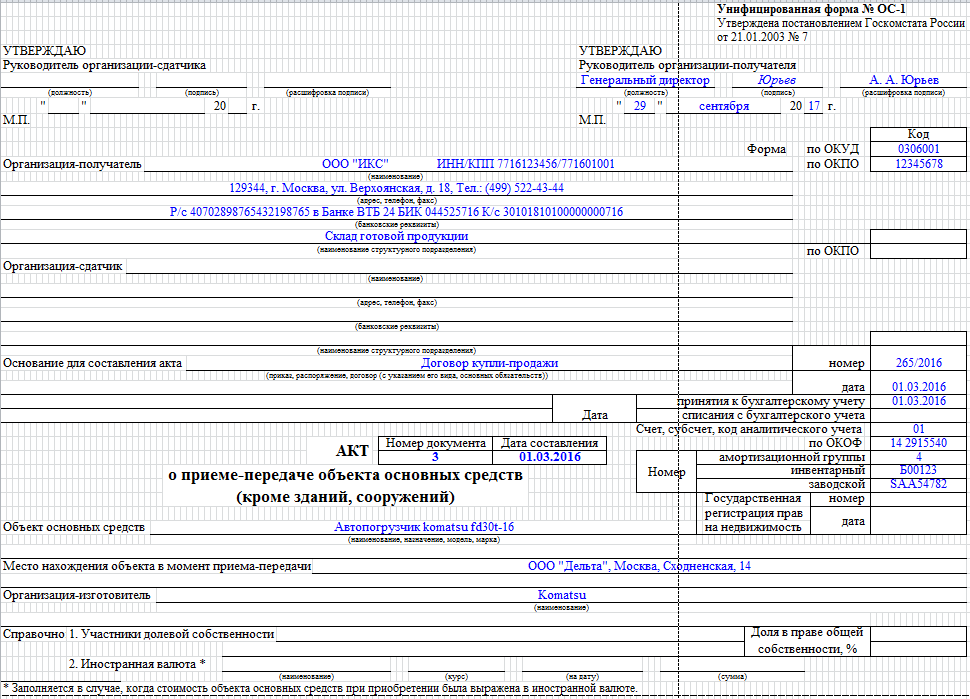Select the italic signature "Юрьев"
This screenshot has width=970, height=699.
pyautogui.click(x=777, y=80)
